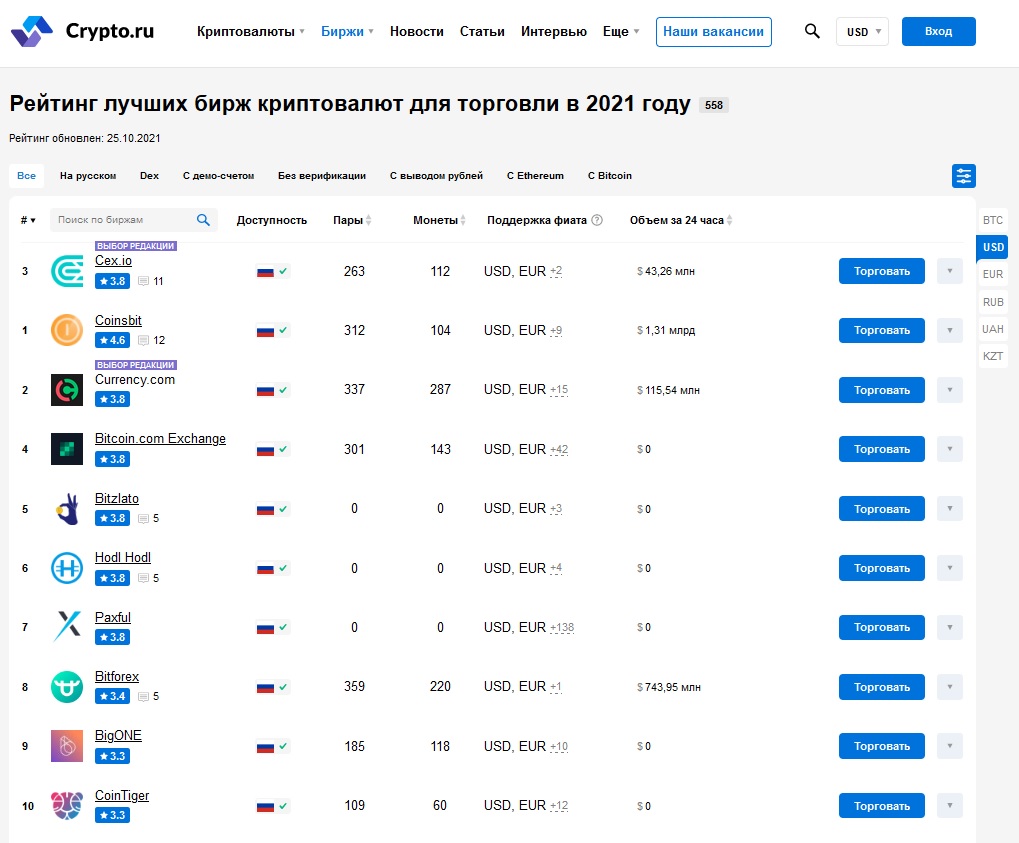Viewport: 1019px width, 843px height.
Task: Expand the Cex.io row details arrow
Action: coord(949,271)
